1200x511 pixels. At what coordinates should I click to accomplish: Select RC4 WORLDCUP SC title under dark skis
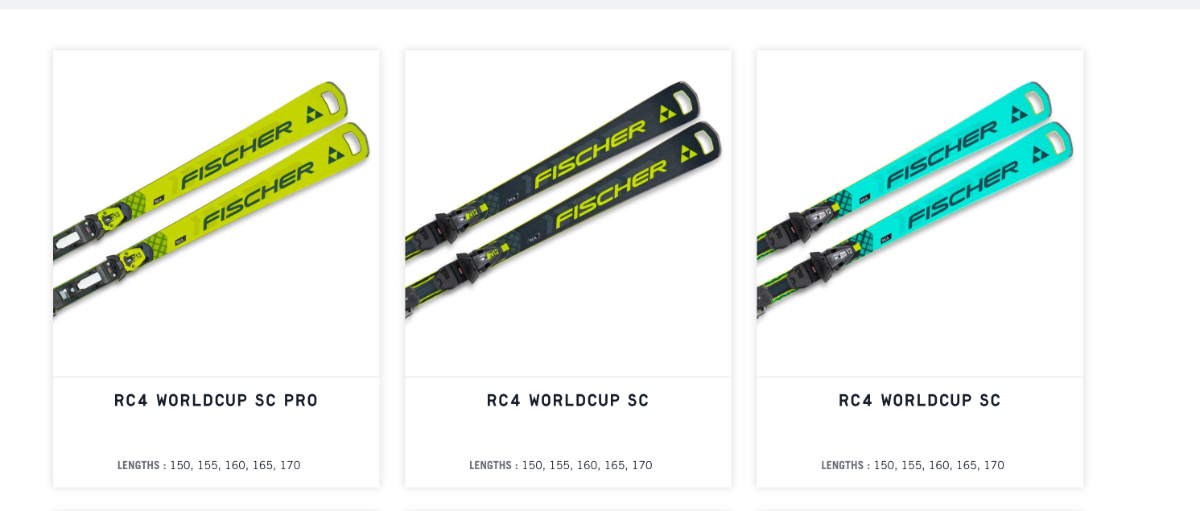[568, 401]
